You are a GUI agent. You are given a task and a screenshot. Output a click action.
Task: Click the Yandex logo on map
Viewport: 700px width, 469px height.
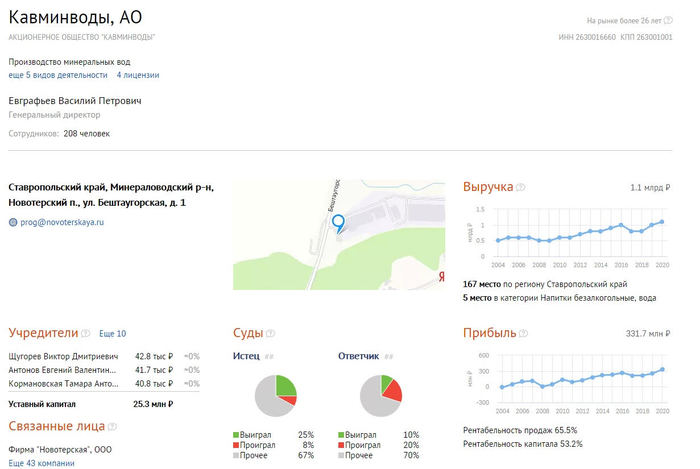(x=442, y=277)
